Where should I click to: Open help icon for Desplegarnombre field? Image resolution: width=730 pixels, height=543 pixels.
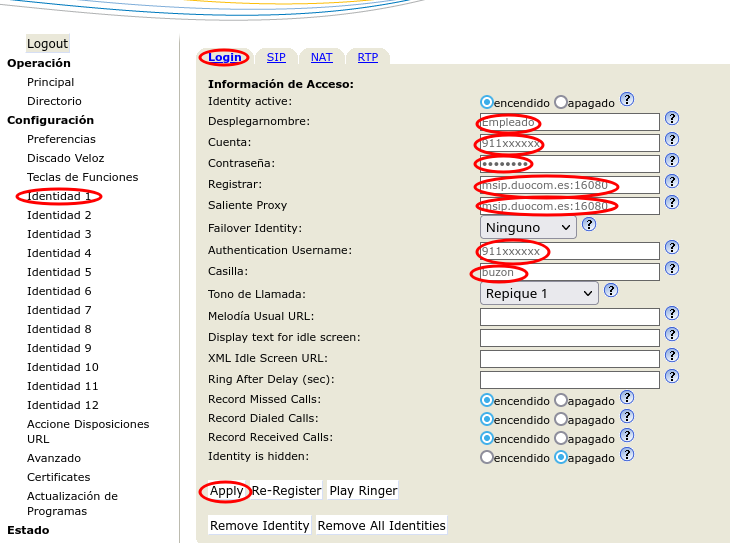[672, 119]
